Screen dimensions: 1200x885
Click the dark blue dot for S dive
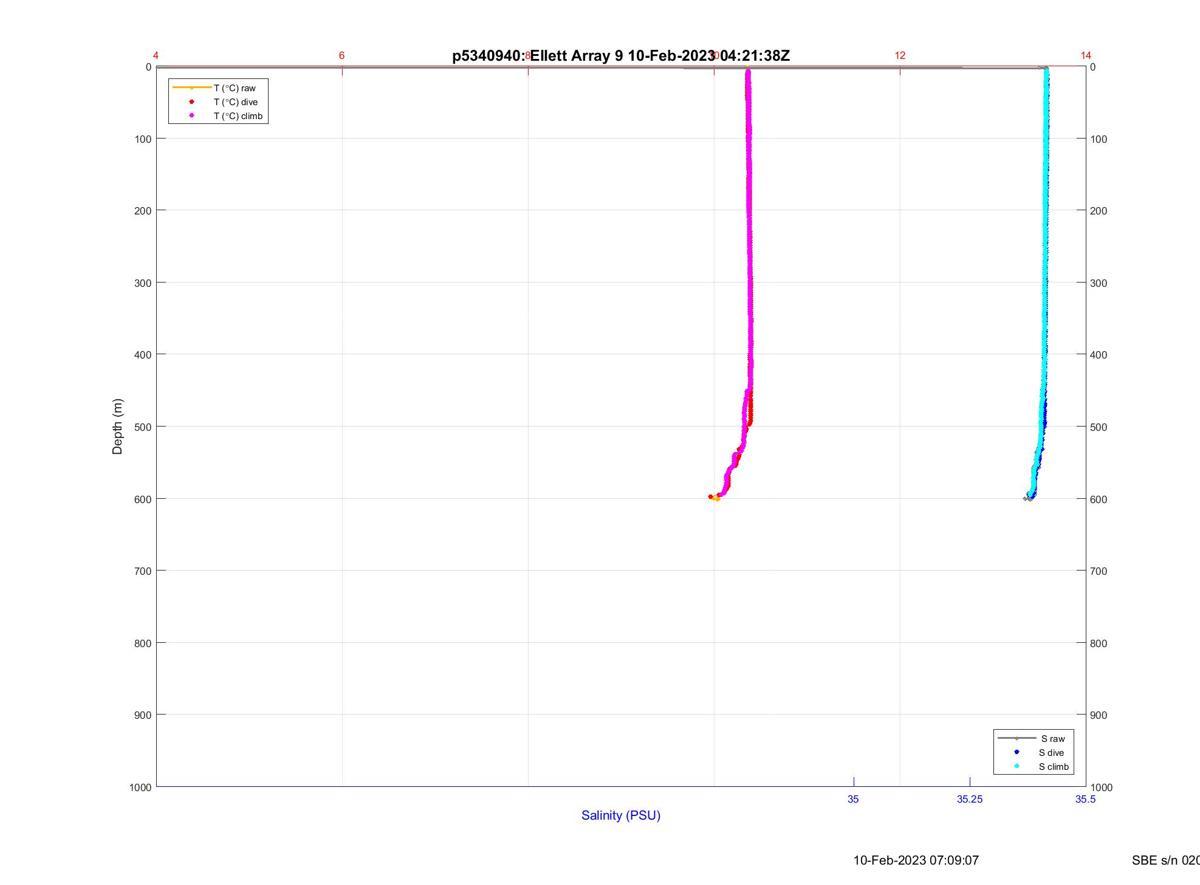(x=1016, y=752)
